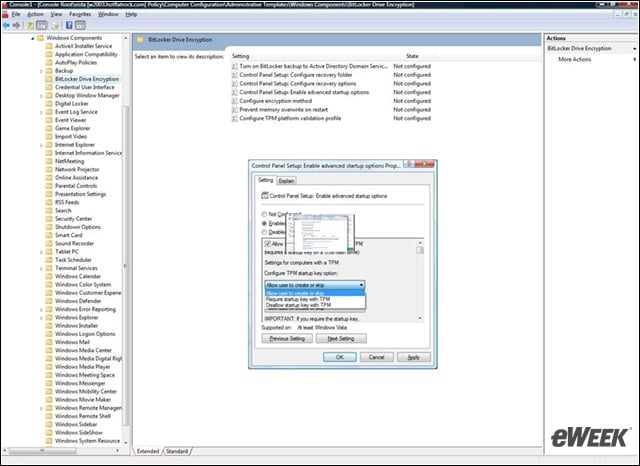Open the Favorites menu
Viewport: 640px width, 466px height.
pos(80,14)
